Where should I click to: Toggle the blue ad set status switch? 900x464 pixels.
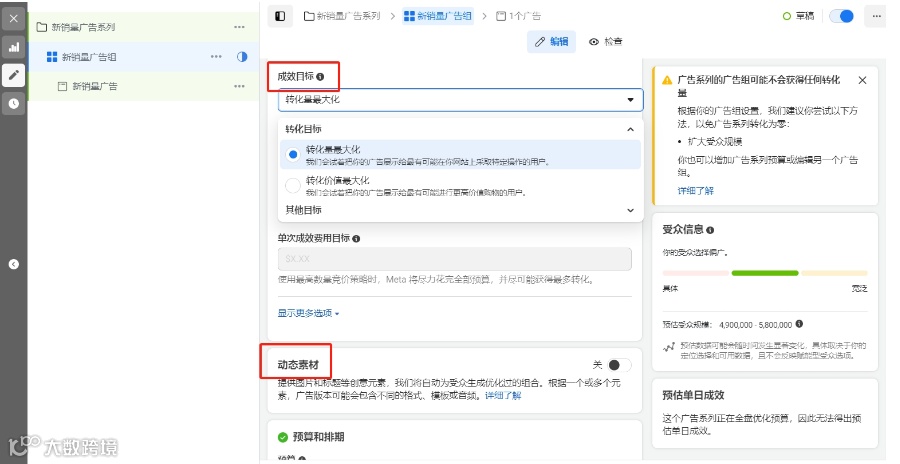click(842, 16)
